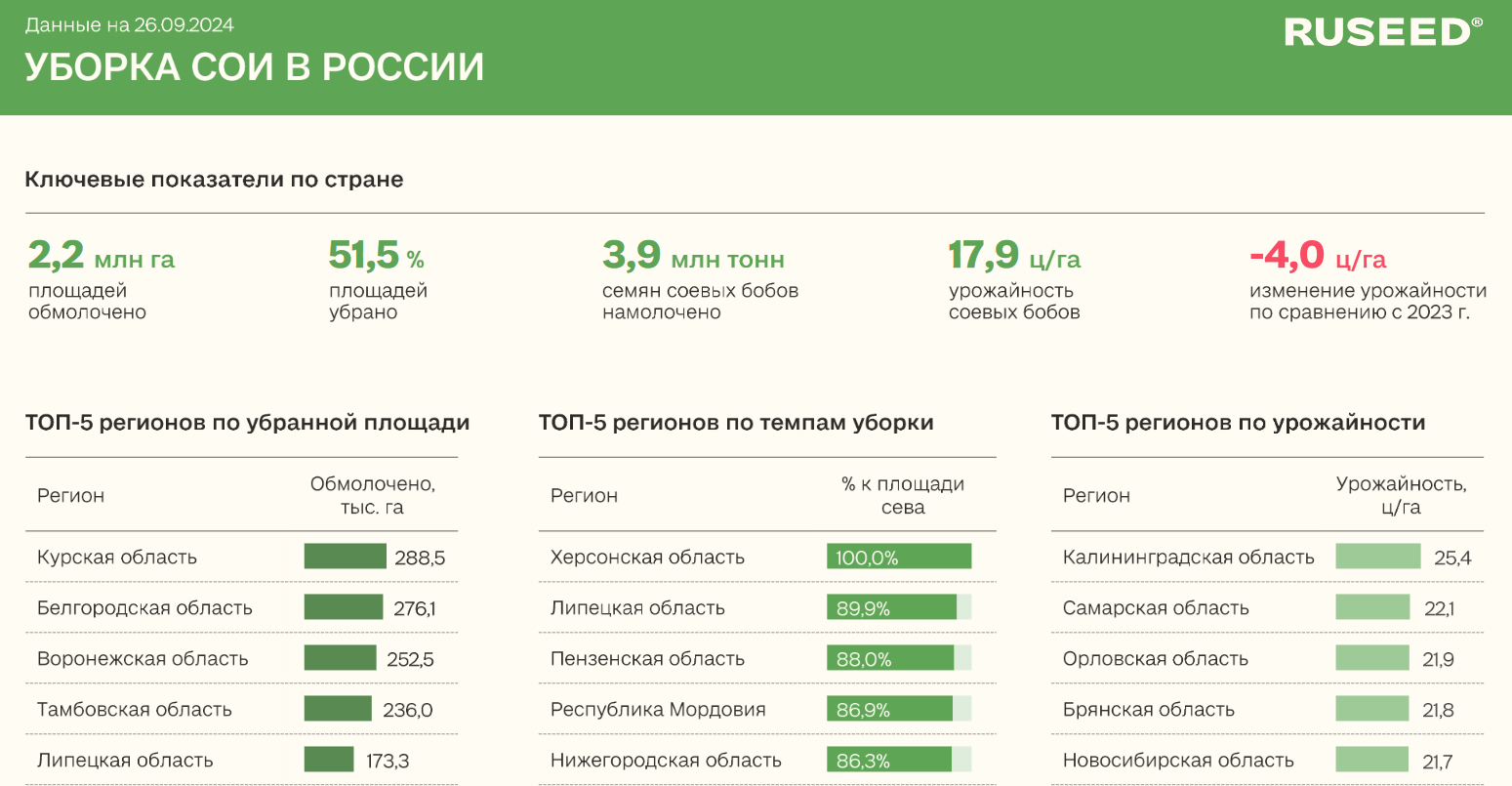Click the date text "Данные на 26.09.2024"
This screenshot has width=1512, height=786.
(x=129, y=25)
